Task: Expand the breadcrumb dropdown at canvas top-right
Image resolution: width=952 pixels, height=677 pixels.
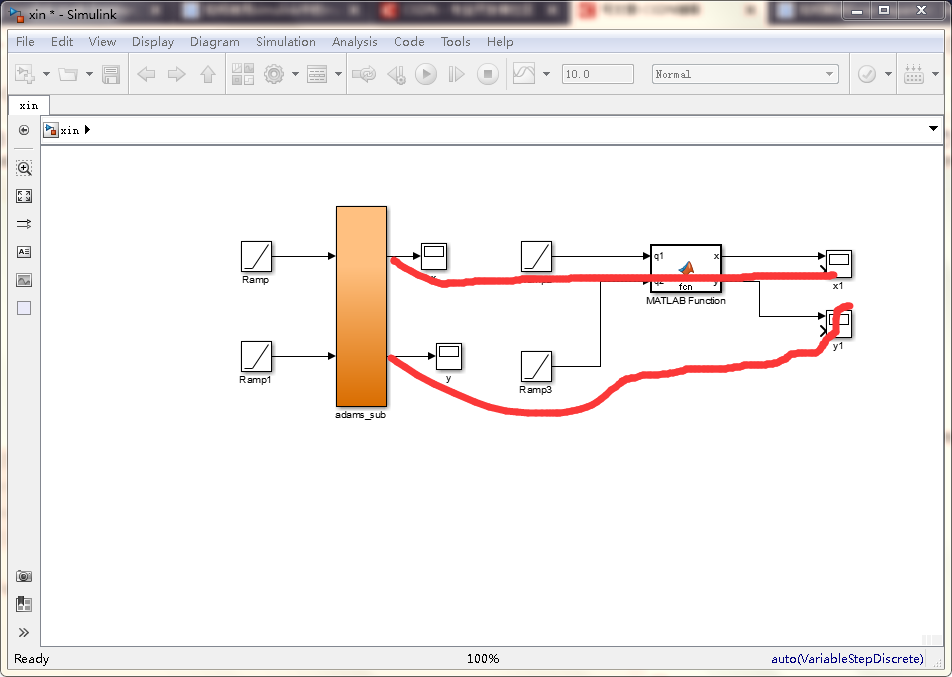Action: 933,129
